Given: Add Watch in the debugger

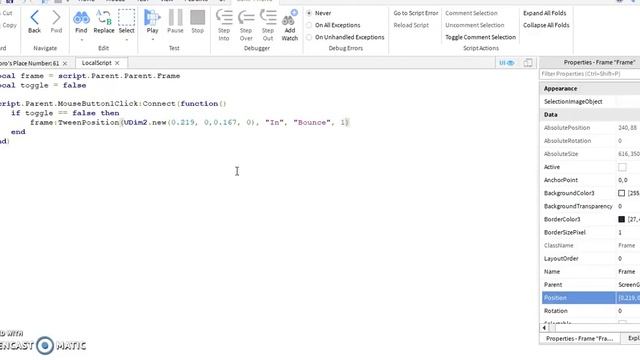Looking at the screenshot, I should pos(290,25).
